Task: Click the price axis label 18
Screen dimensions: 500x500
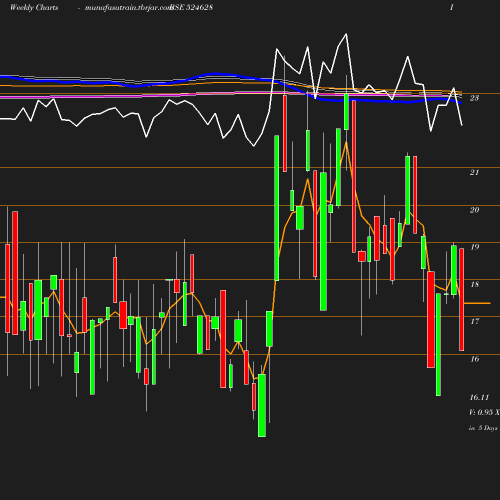Action: point(474,284)
